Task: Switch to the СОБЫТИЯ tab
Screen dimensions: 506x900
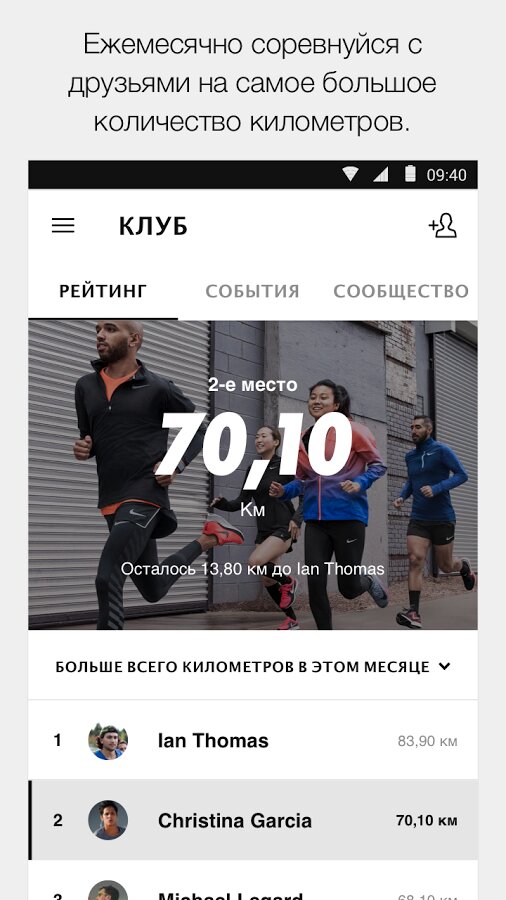Action: pos(252,291)
